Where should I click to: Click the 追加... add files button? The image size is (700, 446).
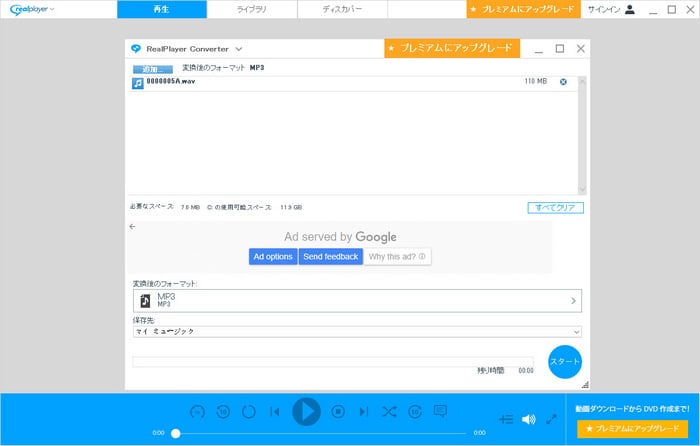point(153,69)
